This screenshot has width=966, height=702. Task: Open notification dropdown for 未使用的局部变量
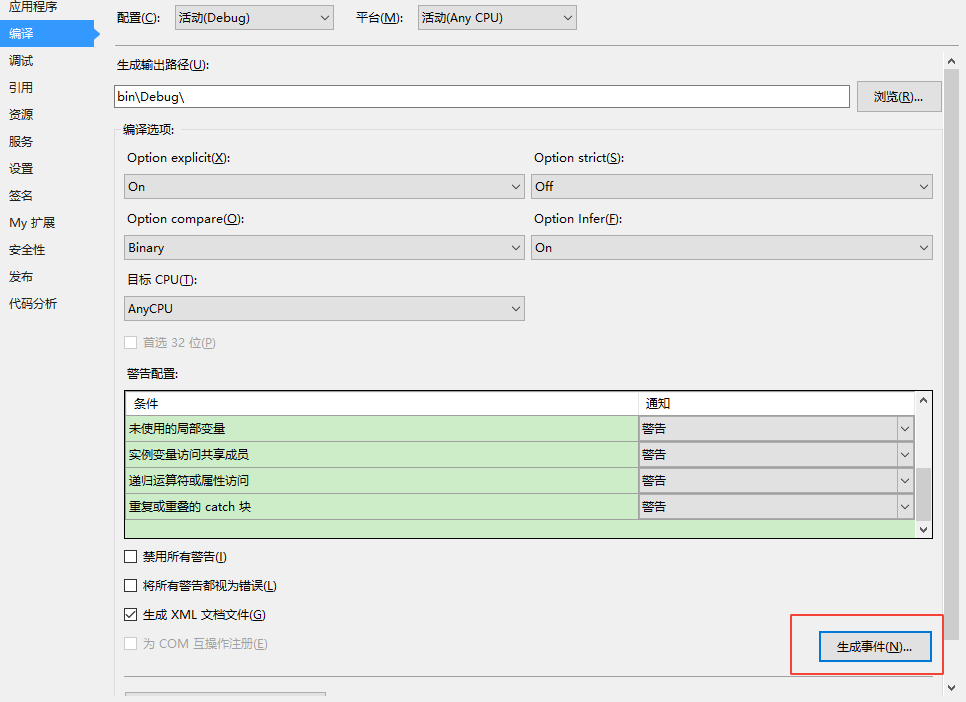point(904,428)
